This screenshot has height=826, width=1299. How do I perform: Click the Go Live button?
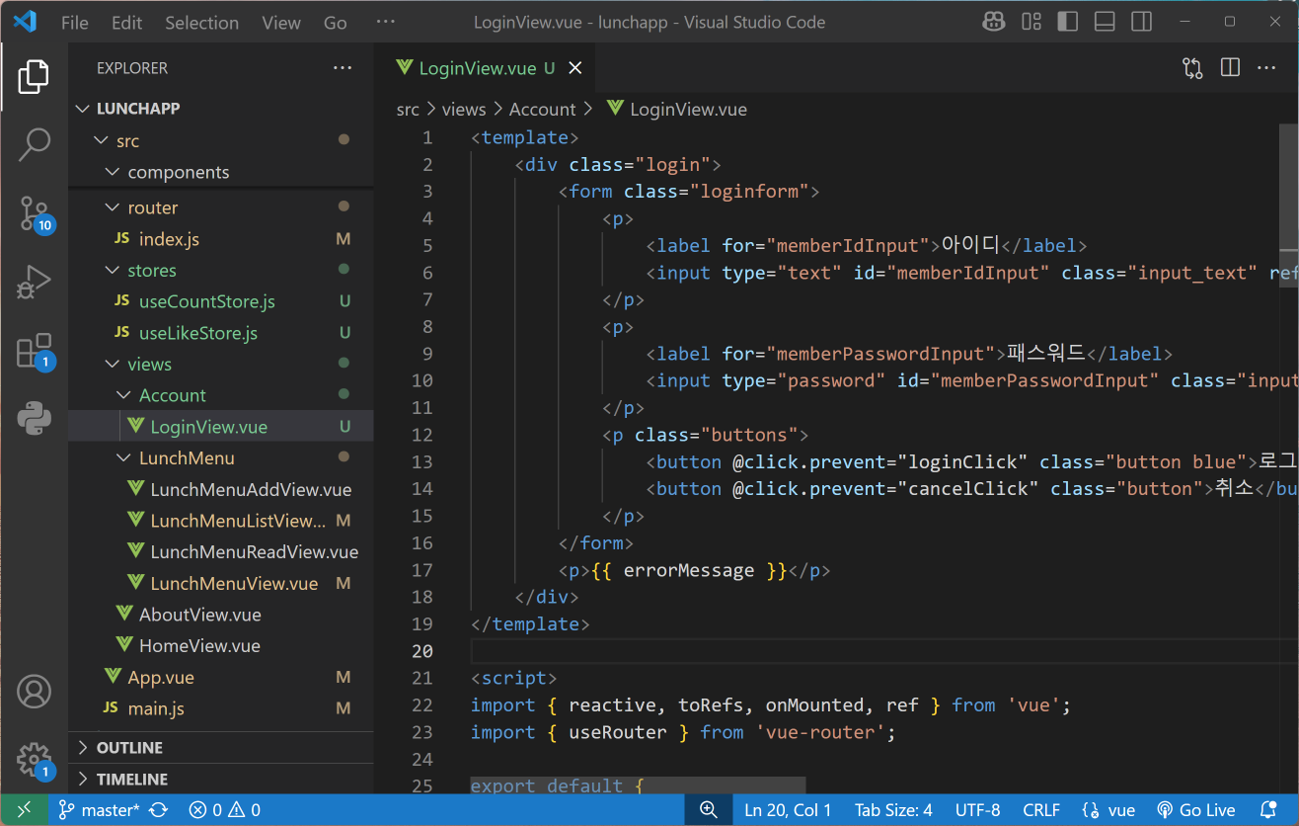coord(1196,810)
